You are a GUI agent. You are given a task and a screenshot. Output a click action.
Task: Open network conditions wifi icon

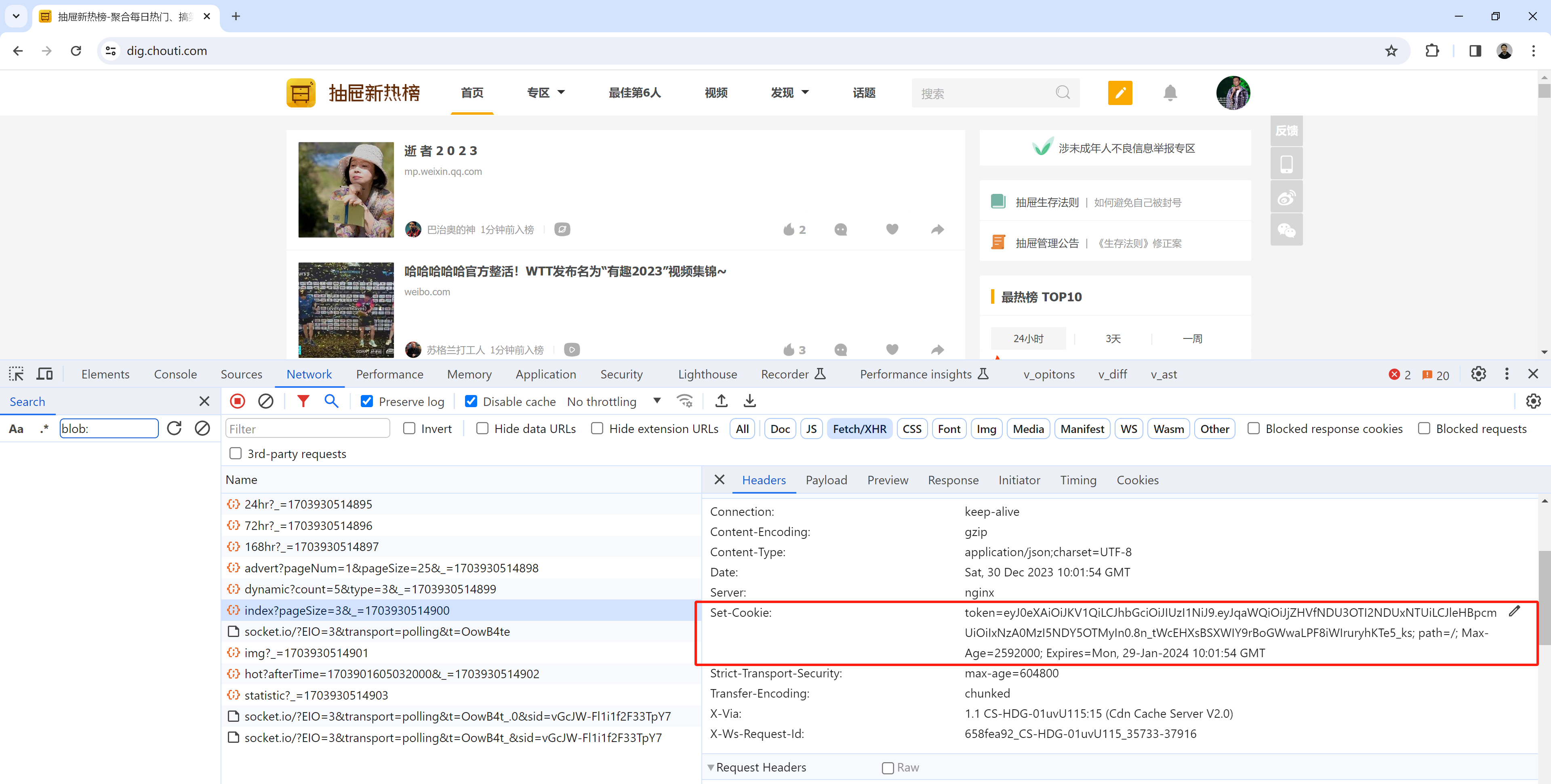pyautogui.click(x=684, y=401)
